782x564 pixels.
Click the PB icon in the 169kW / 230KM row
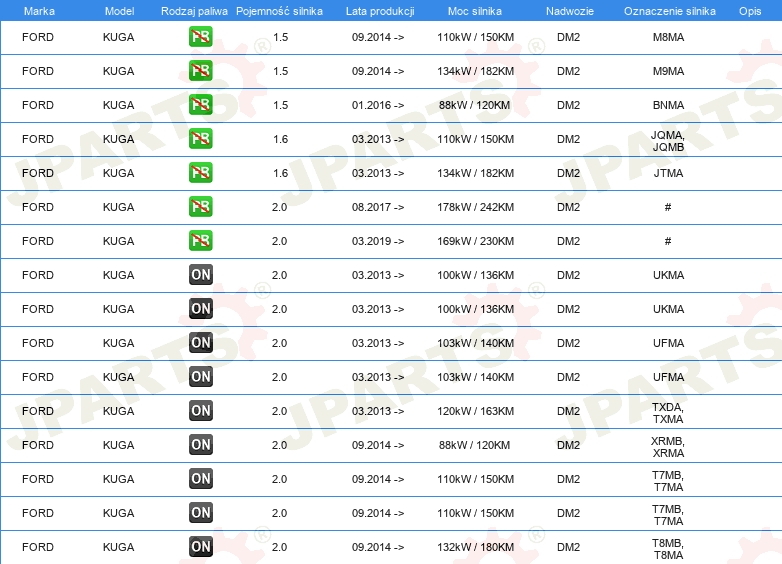coord(200,240)
